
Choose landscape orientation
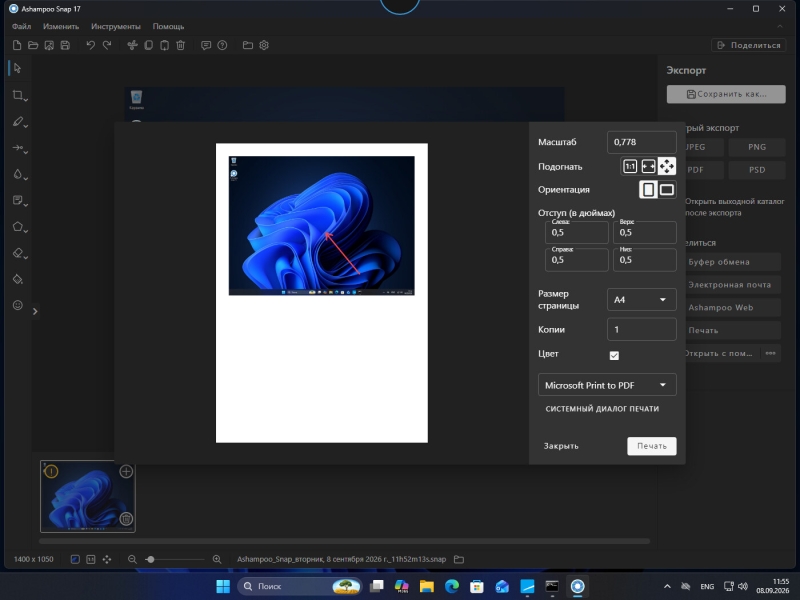[667, 190]
